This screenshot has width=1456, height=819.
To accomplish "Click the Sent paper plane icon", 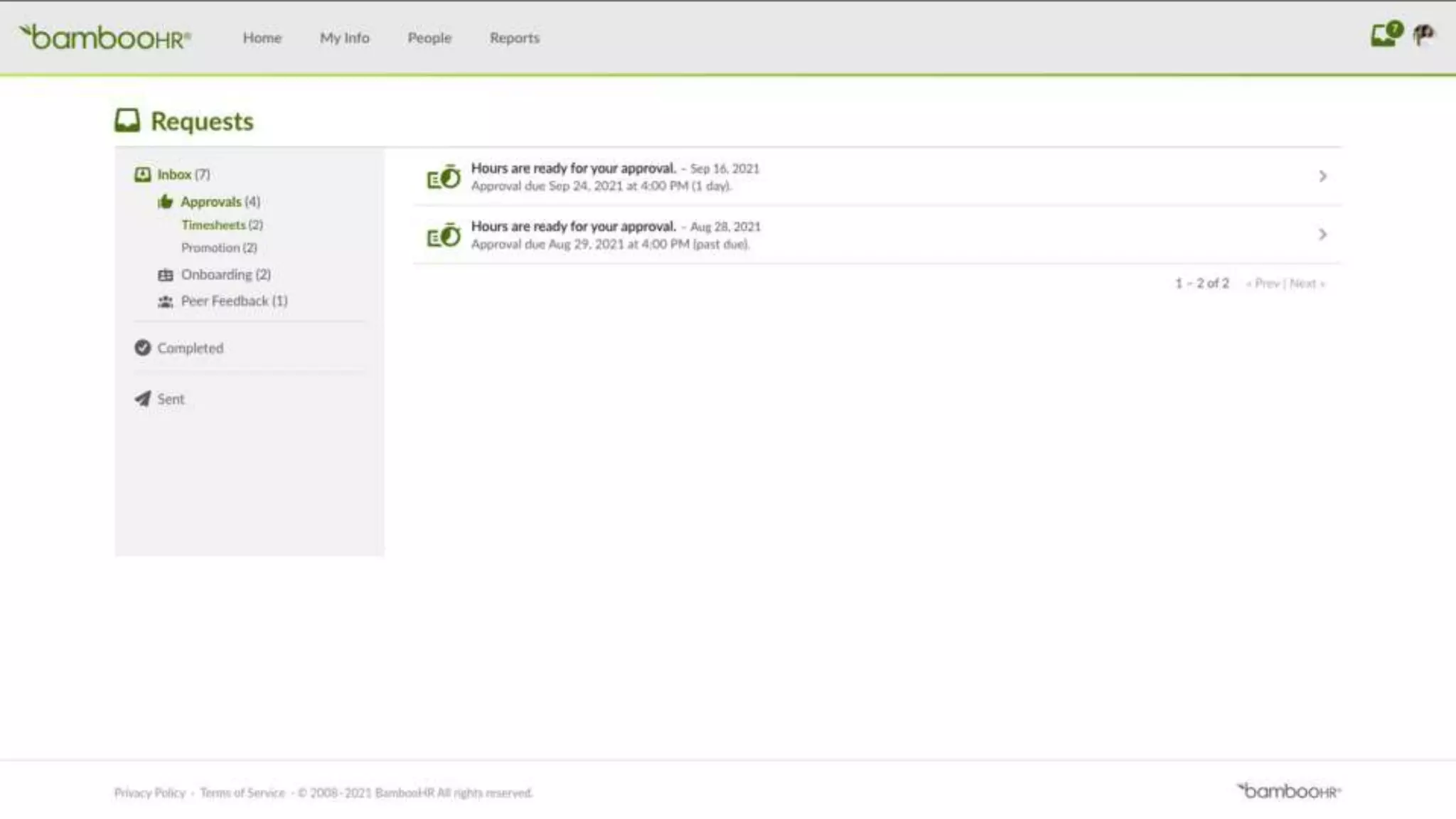I will [142, 399].
